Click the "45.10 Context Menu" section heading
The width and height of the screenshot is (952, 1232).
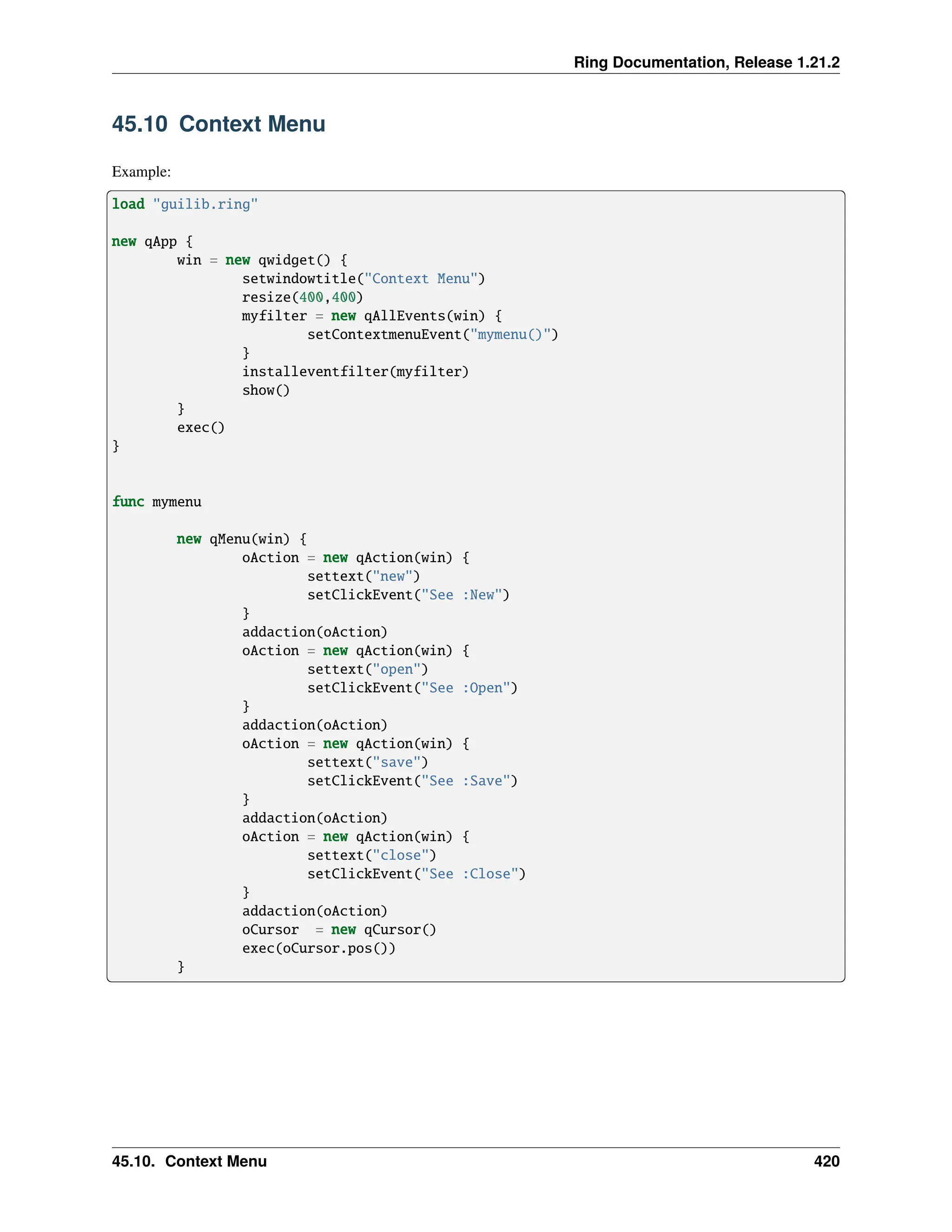tap(218, 124)
